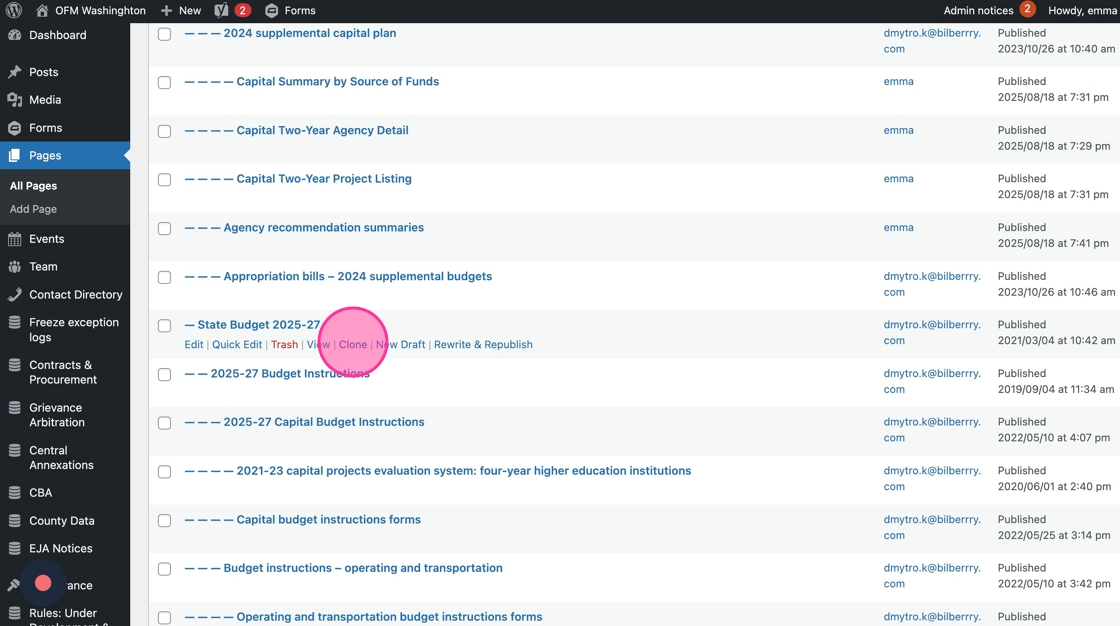Click the Team group icon

tap(14, 267)
